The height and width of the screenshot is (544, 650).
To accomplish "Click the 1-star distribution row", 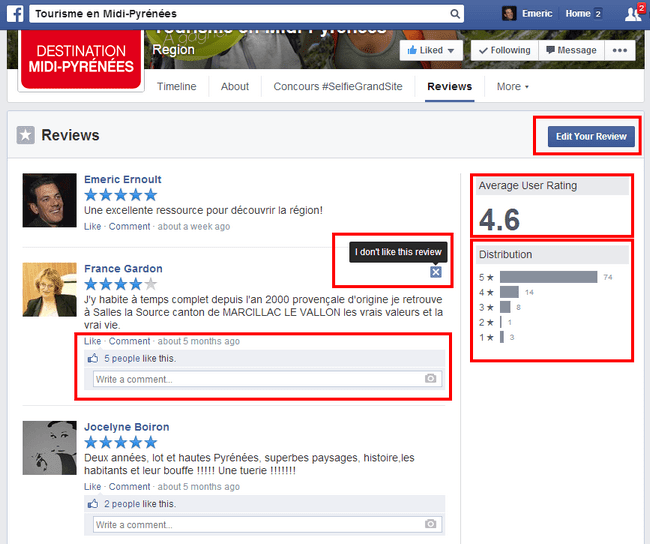I will 497,337.
